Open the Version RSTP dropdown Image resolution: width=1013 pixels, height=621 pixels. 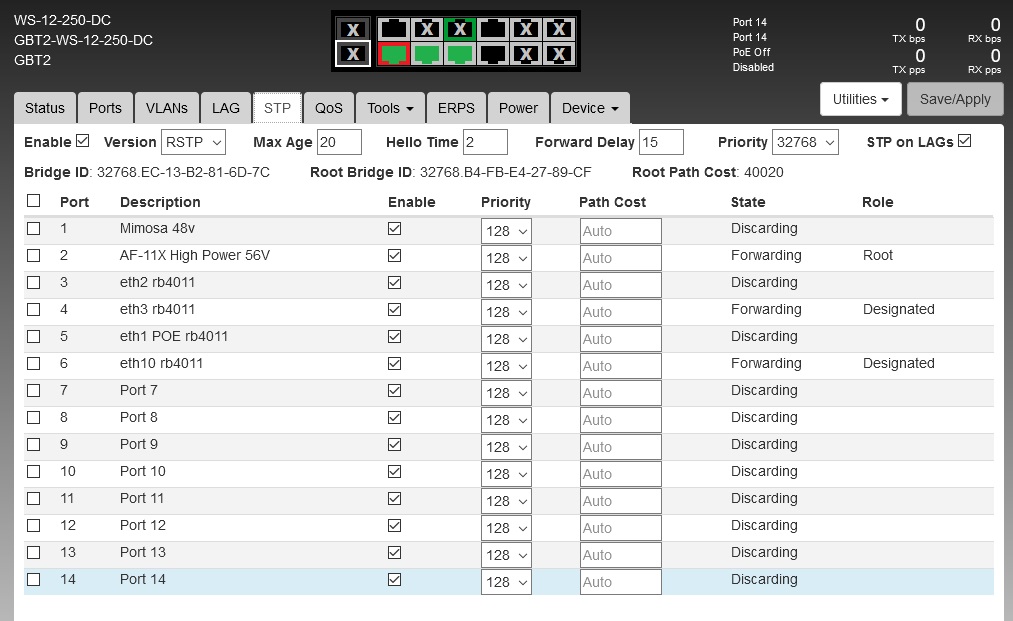194,142
